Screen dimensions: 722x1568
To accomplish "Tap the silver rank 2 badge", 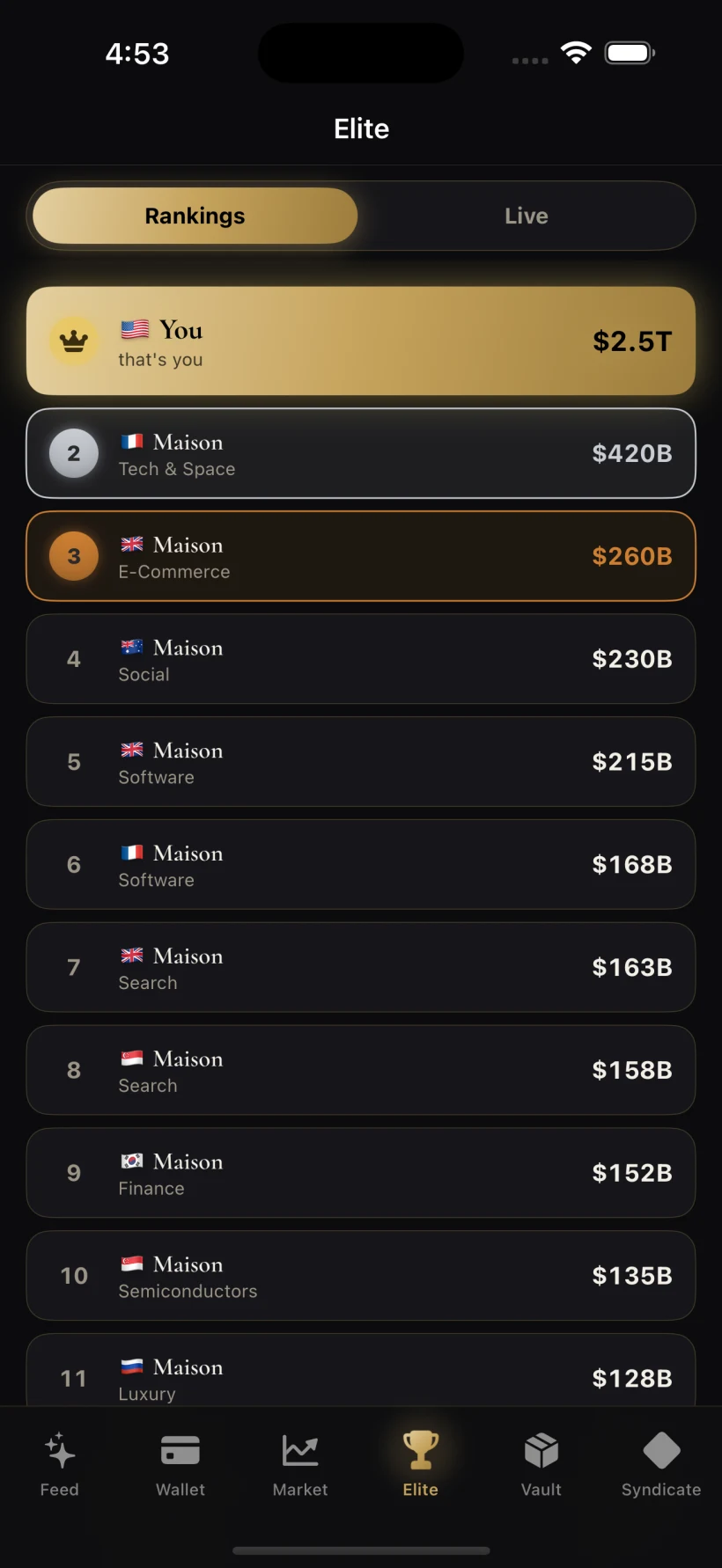I will pyautogui.click(x=74, y=453).
